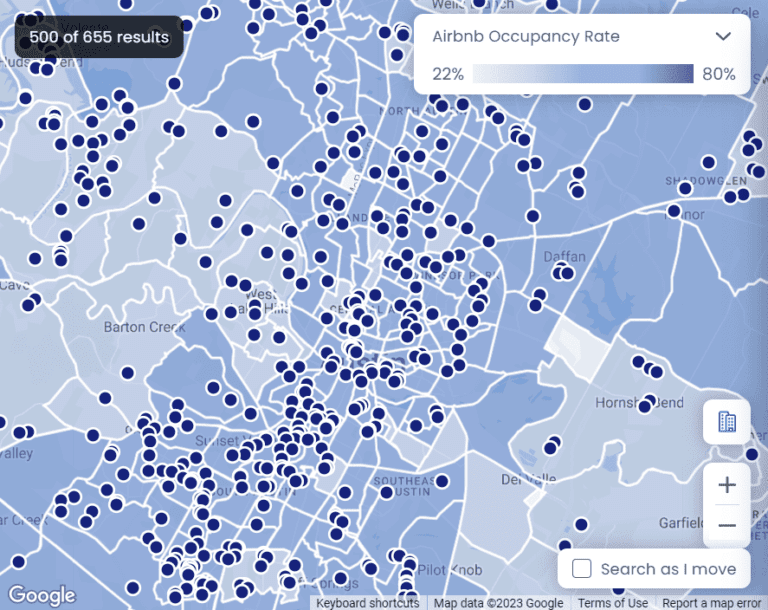Image resolution: width=768 pixels, height=610 pixels.
Task: Click the 22% minimum occupancy label
Action: 448,73
